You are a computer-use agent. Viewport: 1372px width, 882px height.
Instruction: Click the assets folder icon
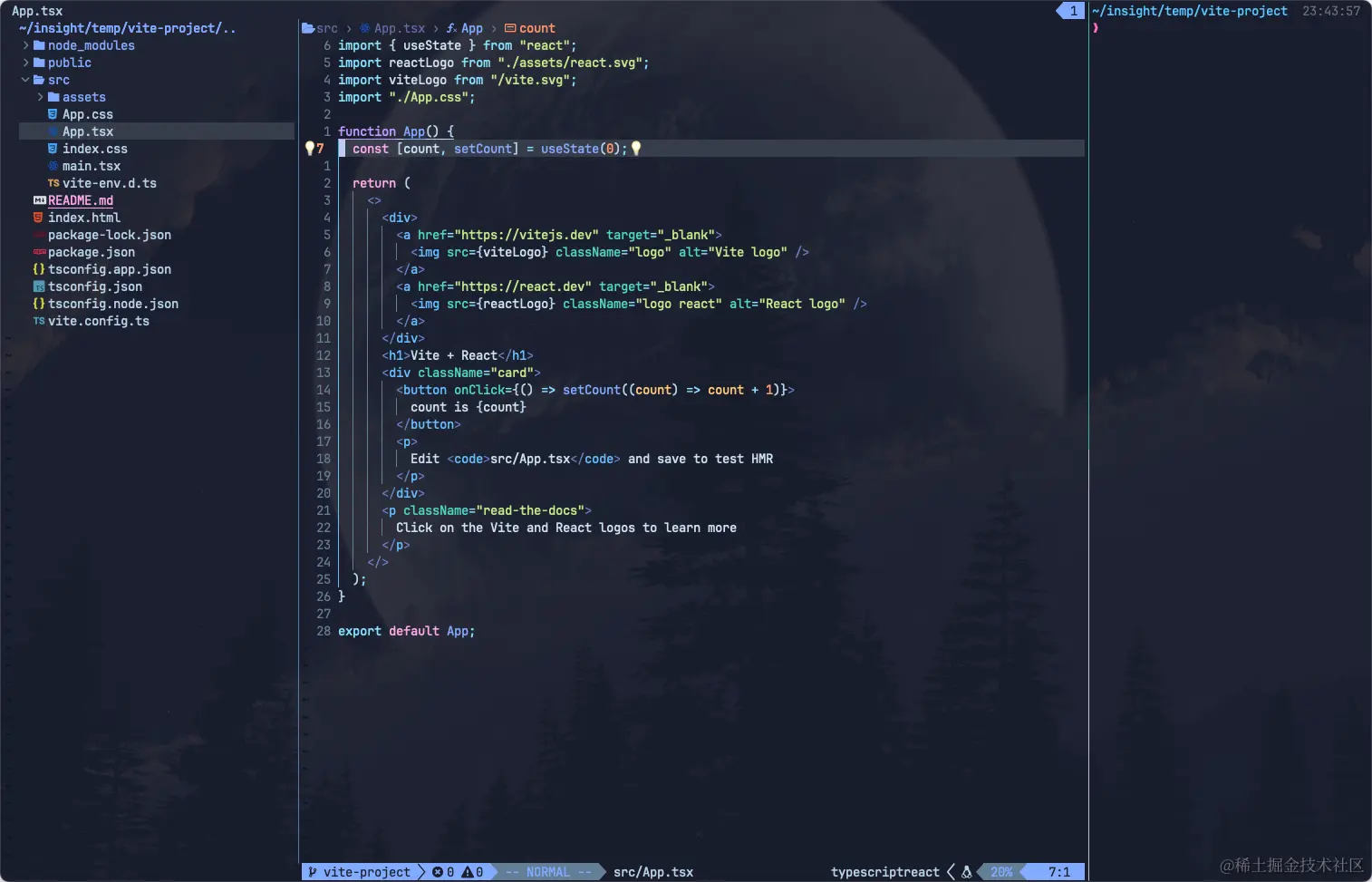[53, 97]
